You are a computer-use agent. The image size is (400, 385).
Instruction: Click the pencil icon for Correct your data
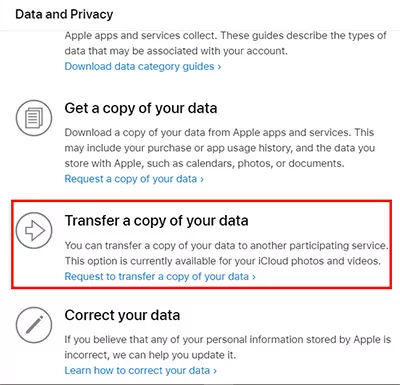(x=34, y=325)
